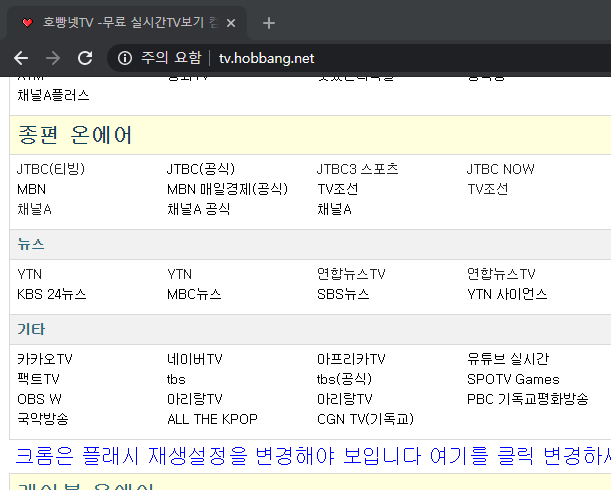Screen dimensions: 611x490
Task: Open the 아프리카TV link
Action: point(351,359)
